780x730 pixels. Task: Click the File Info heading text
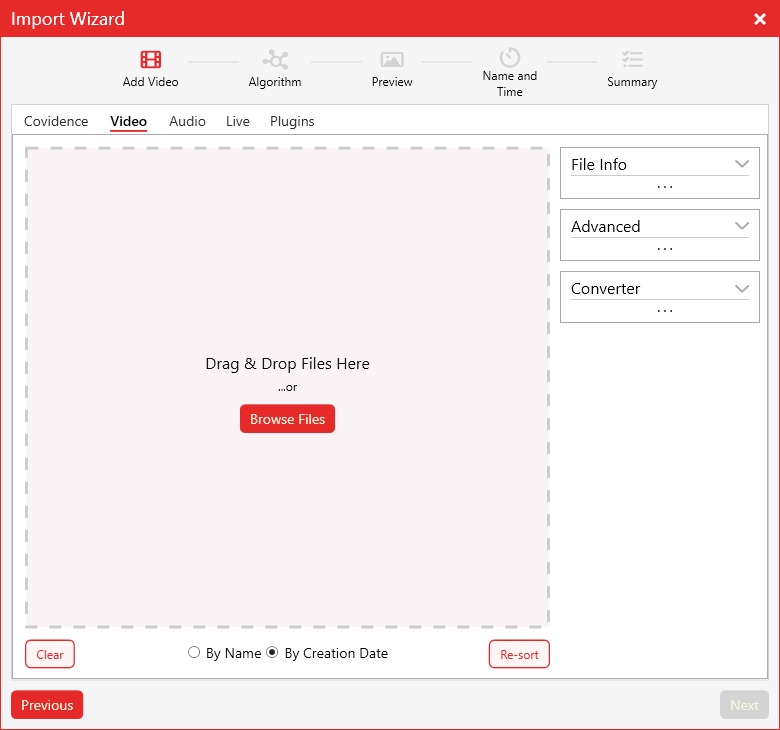click(598, 164)
